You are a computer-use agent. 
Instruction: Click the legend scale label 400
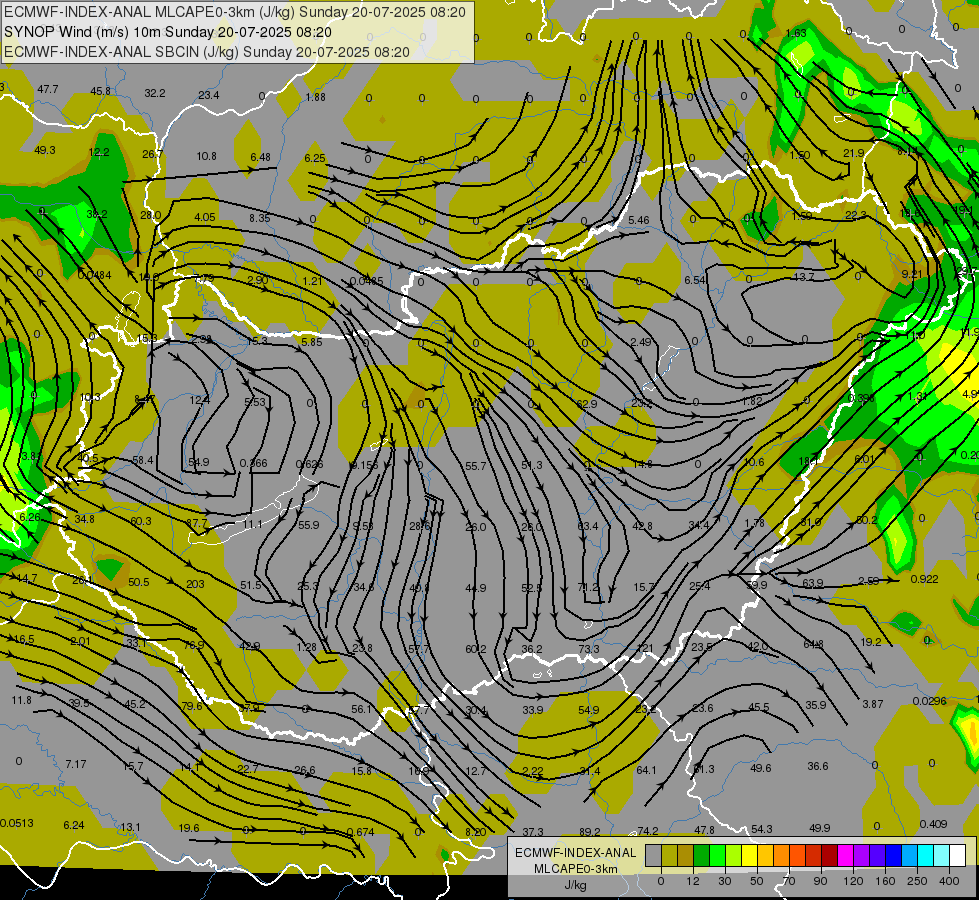pyautogui.click(x=949, y=881)
